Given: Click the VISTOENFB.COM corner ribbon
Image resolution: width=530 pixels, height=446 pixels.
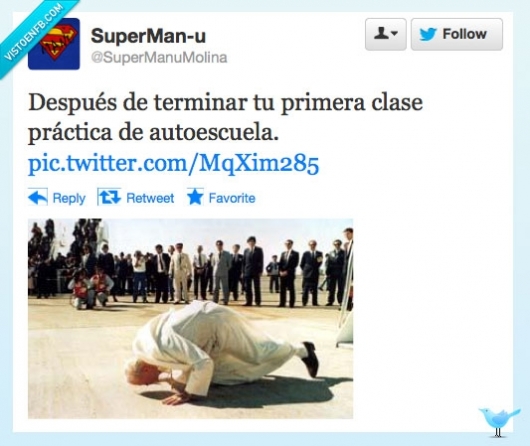Looking at the screenshot, I should [32, 32].
